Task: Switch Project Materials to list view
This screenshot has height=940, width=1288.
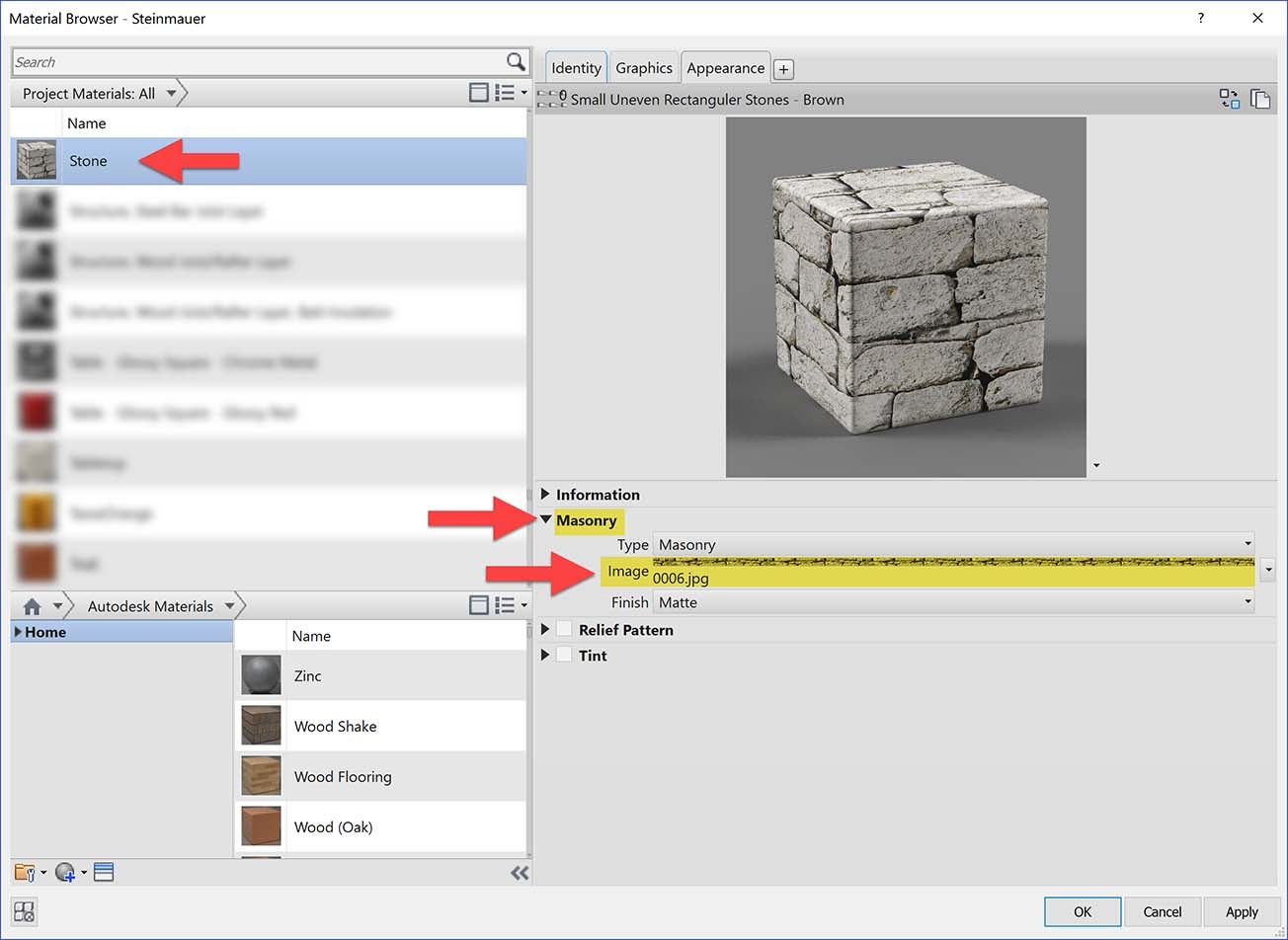Action: point(506,91)
